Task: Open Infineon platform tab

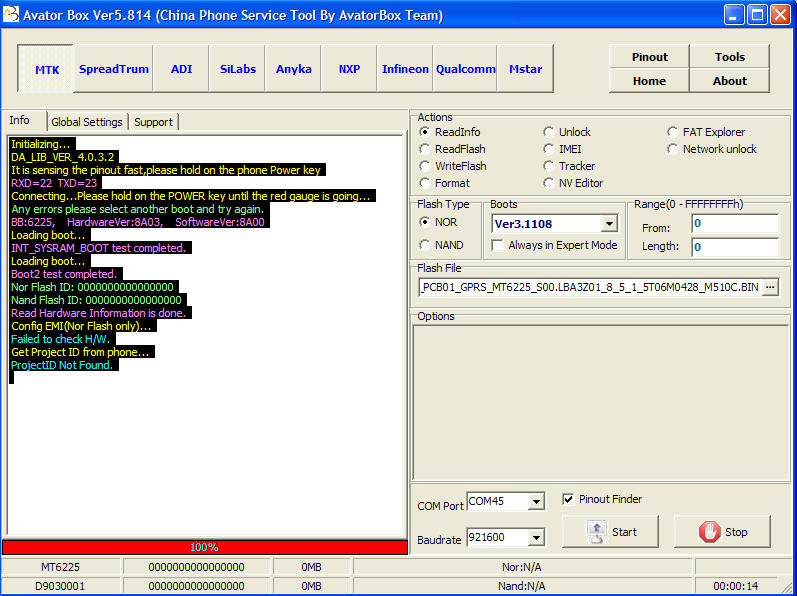Action: [x=405, y=69]
